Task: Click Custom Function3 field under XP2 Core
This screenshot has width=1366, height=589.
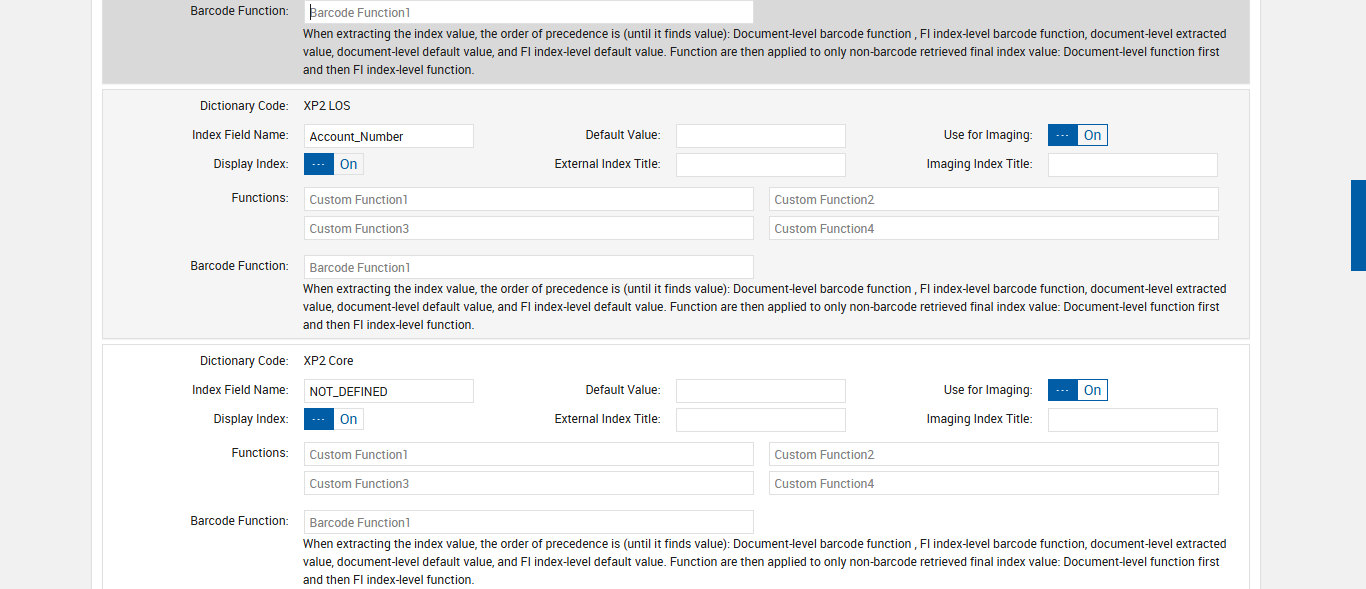Action: click(x=528, y=483)
